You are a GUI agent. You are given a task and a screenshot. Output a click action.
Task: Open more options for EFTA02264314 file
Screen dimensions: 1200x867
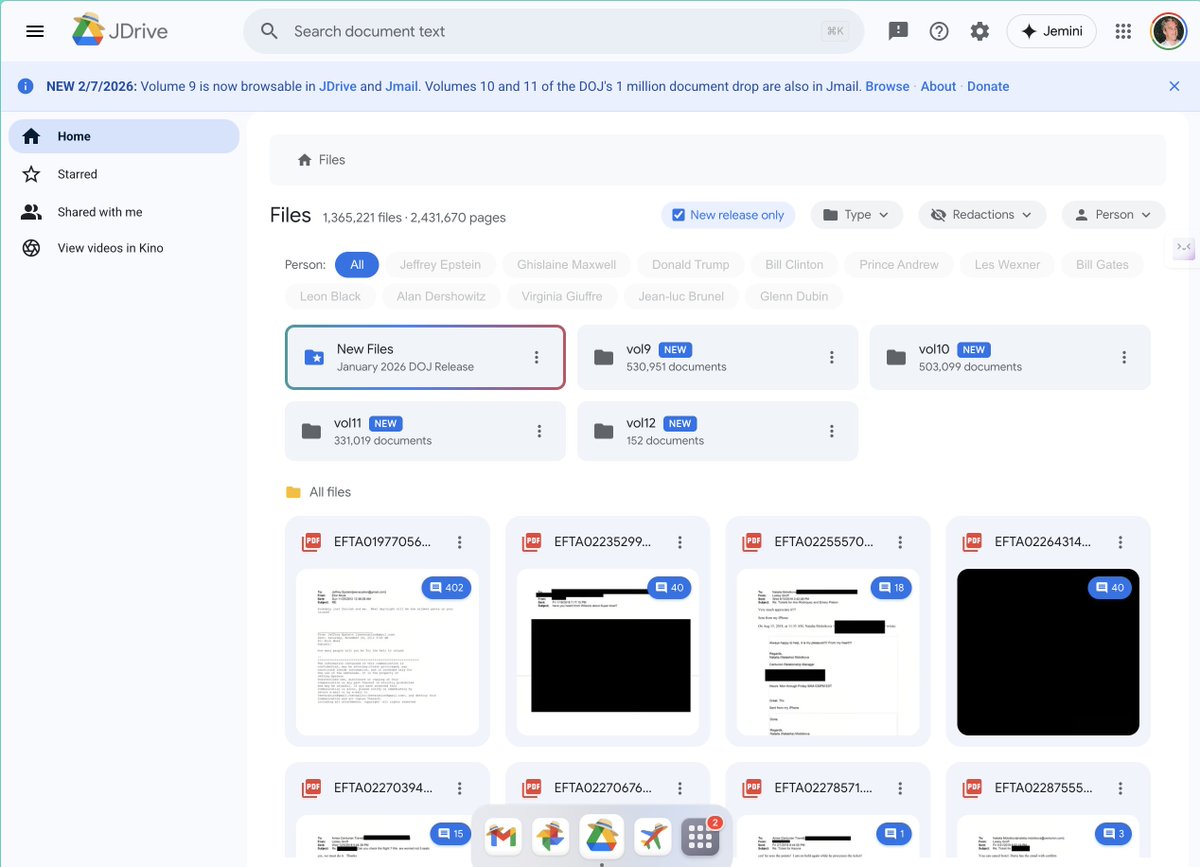click(1120, 542)
